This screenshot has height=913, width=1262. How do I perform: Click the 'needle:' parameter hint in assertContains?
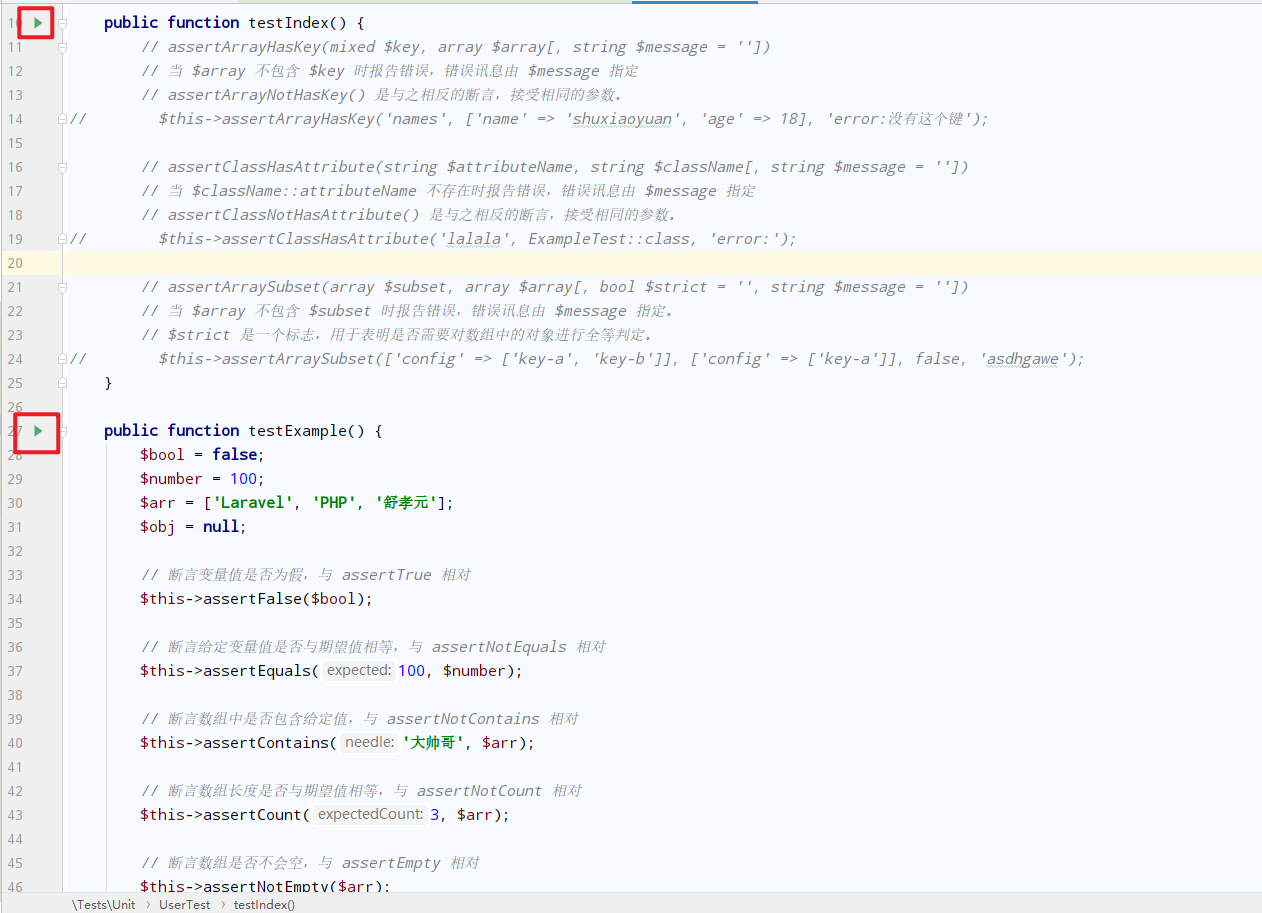(x=369, y=742)
